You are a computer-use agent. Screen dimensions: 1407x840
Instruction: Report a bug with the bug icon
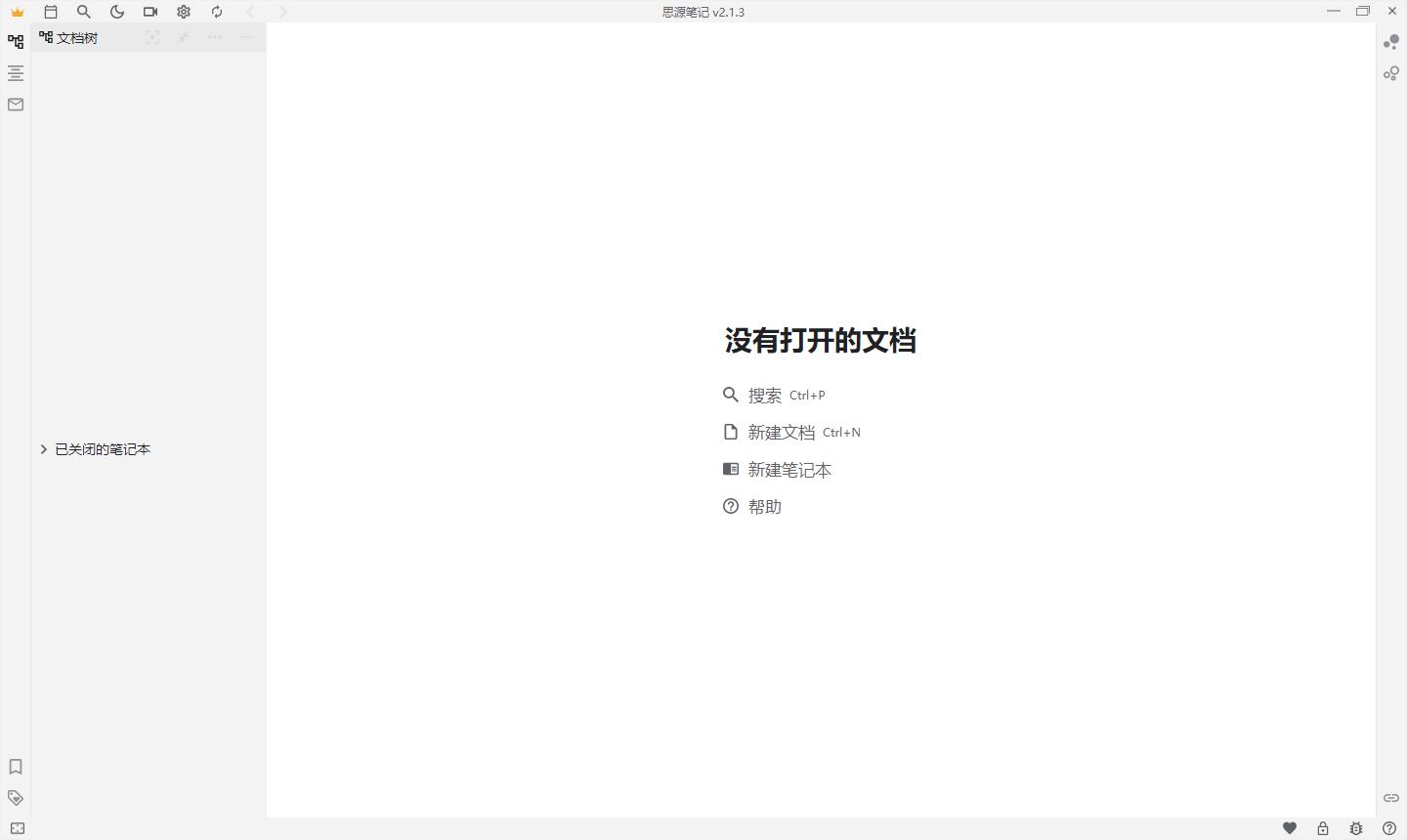tap(1357, 827)
